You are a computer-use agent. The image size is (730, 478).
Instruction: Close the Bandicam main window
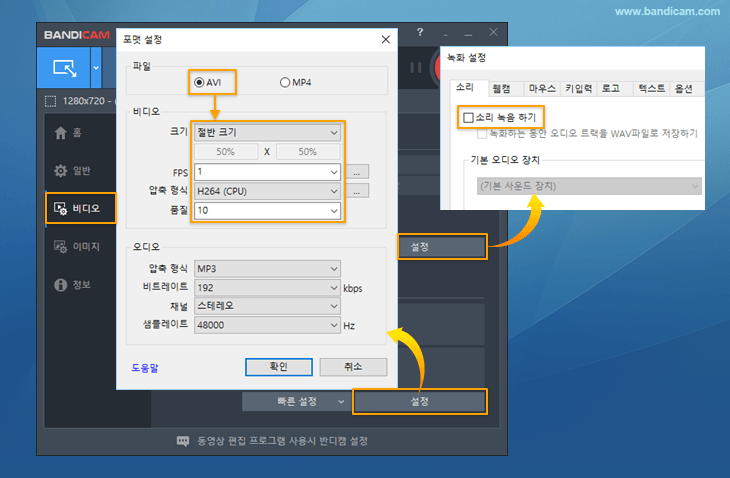[493, 32]
